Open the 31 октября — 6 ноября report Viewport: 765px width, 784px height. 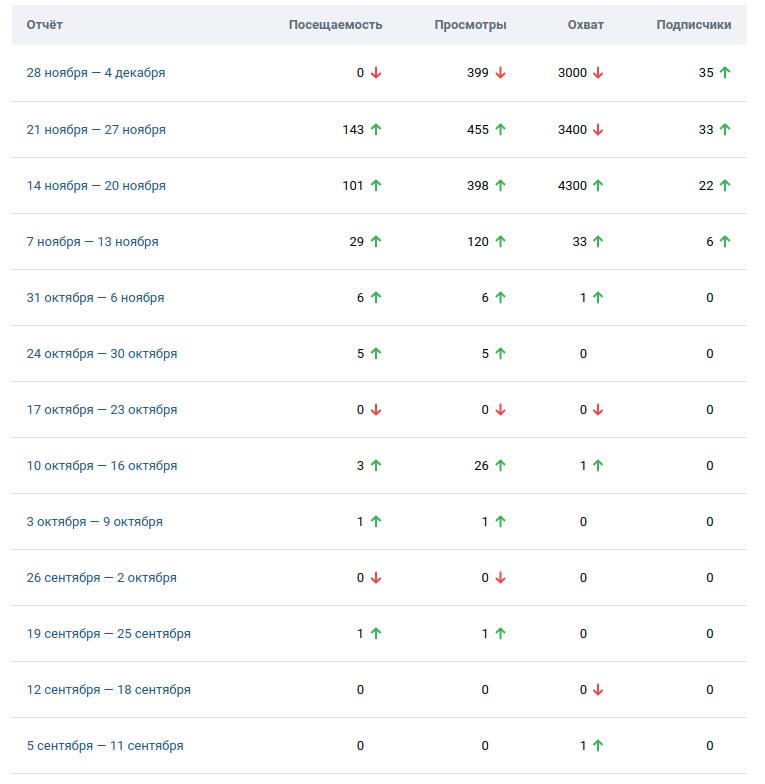(x=95, y=297)
